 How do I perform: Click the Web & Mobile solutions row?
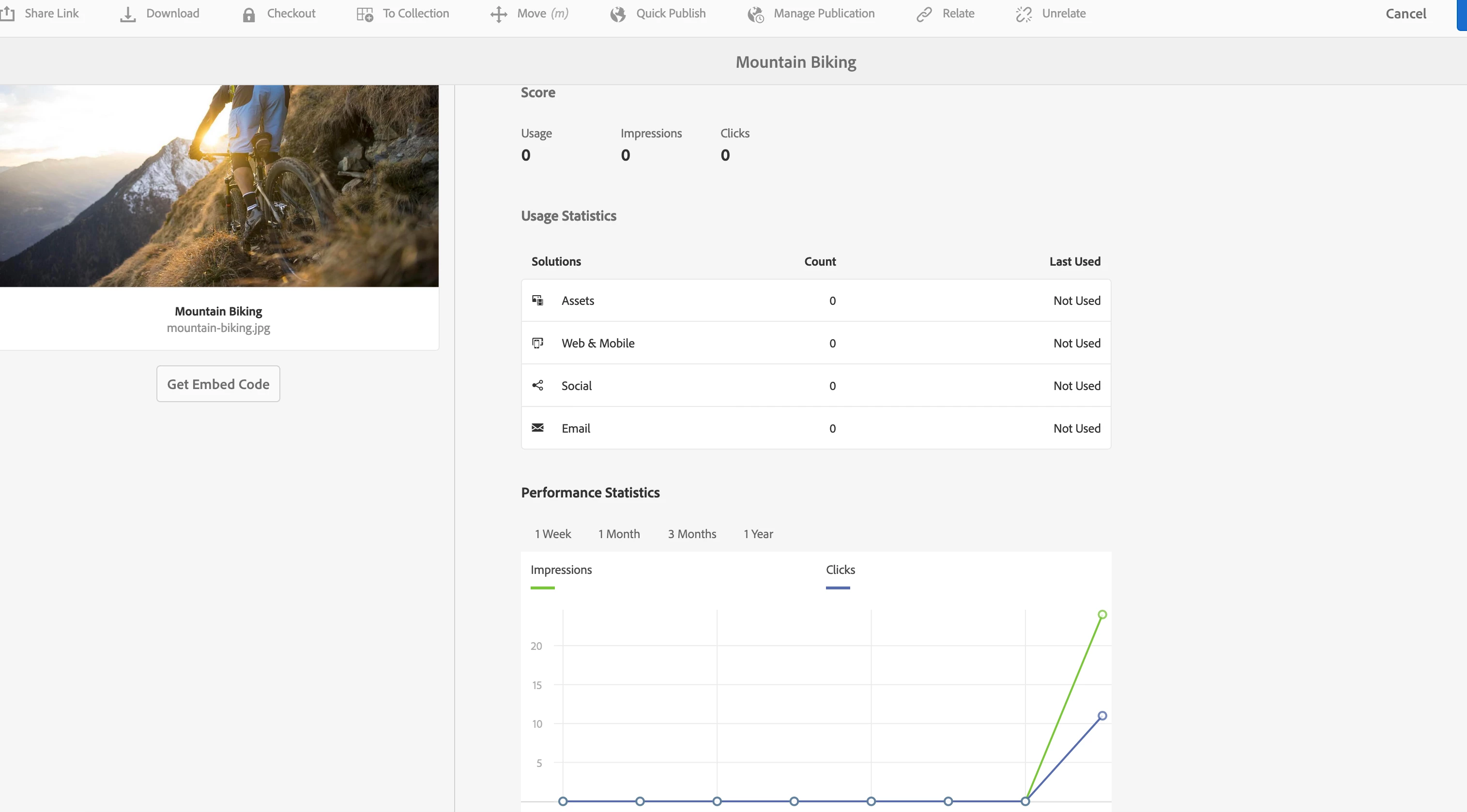click(815, 343)
